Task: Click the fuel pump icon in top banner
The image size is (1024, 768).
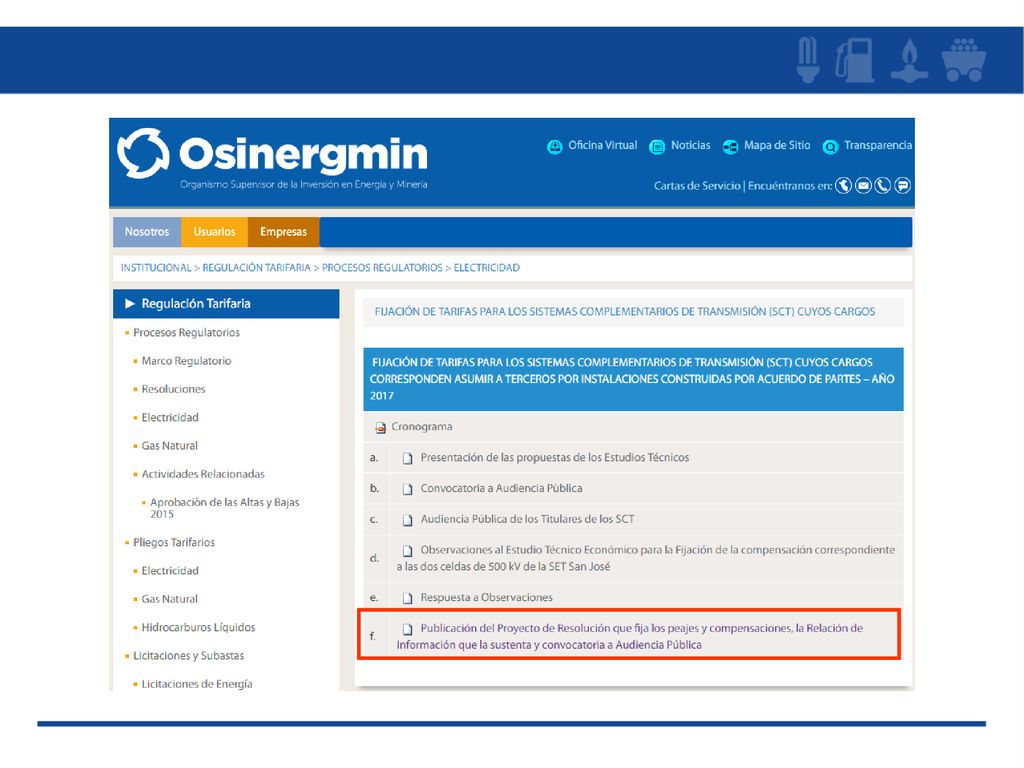Action: [856, 61]
